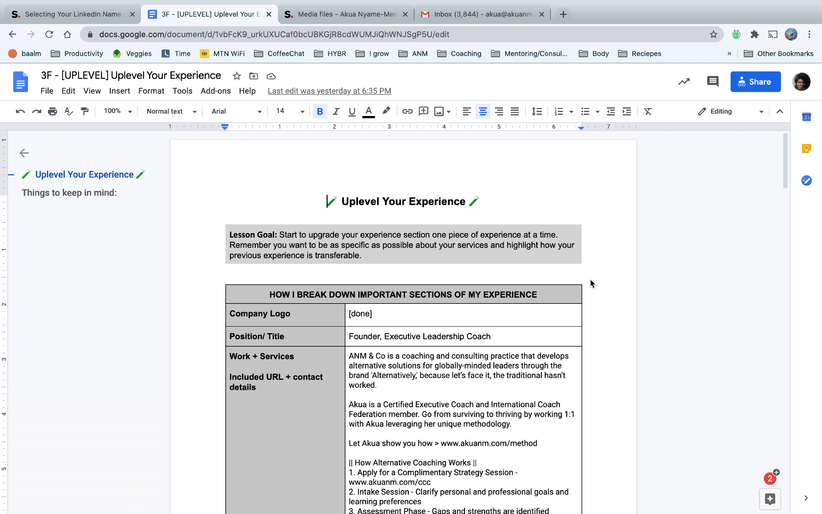Click the spelling and grammar check icon

click(x=68, y=111)
